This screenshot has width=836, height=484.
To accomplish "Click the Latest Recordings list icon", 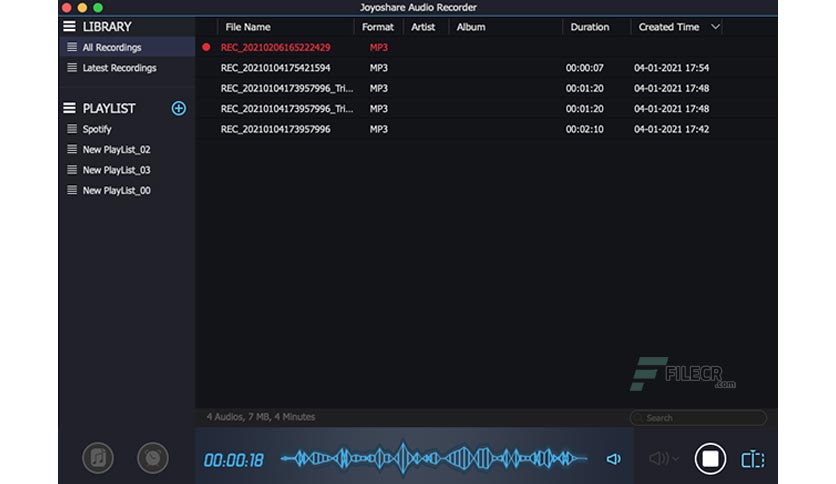I will pos(72,67).
